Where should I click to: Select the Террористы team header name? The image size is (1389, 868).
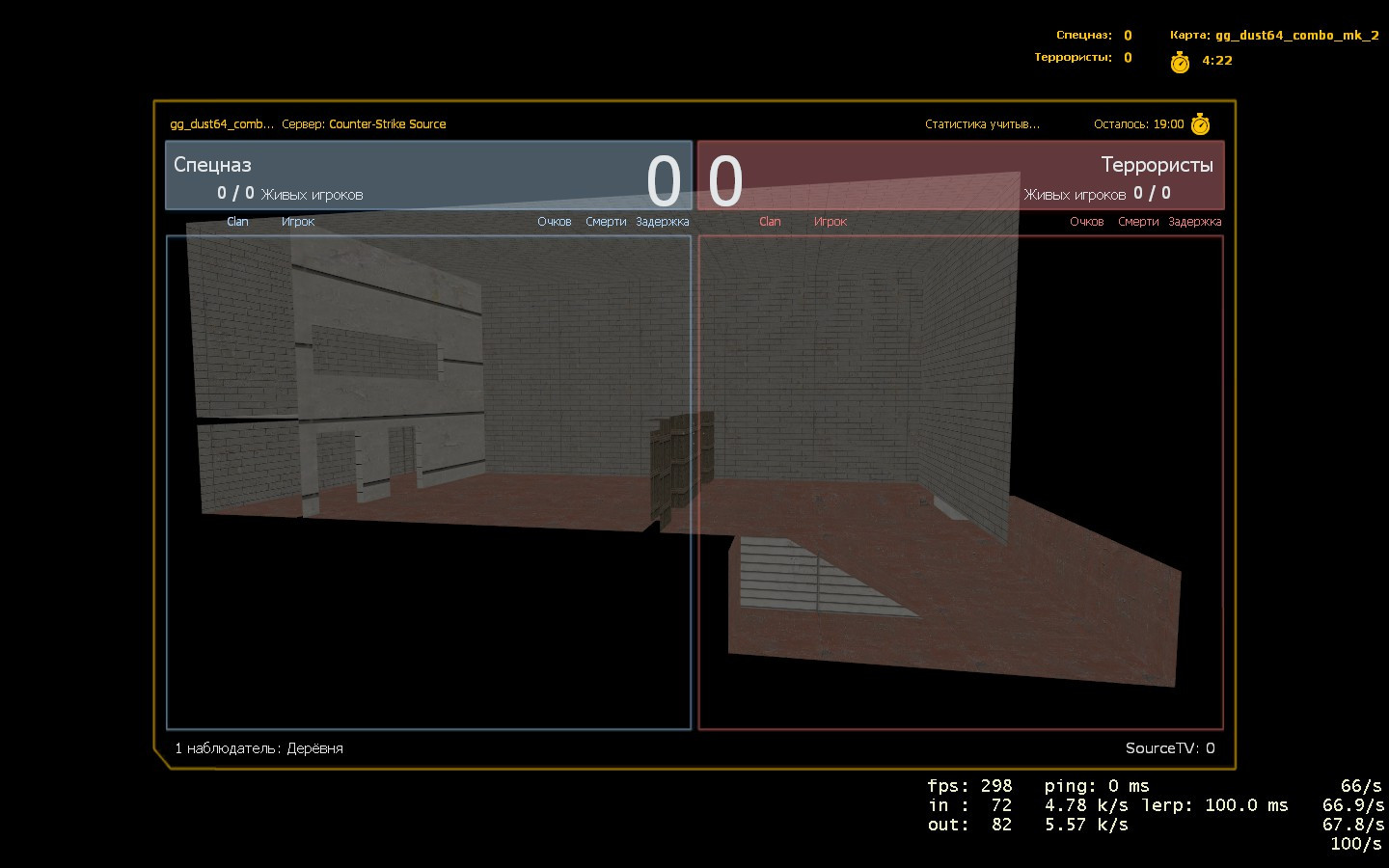click(x=1157, y=165)
